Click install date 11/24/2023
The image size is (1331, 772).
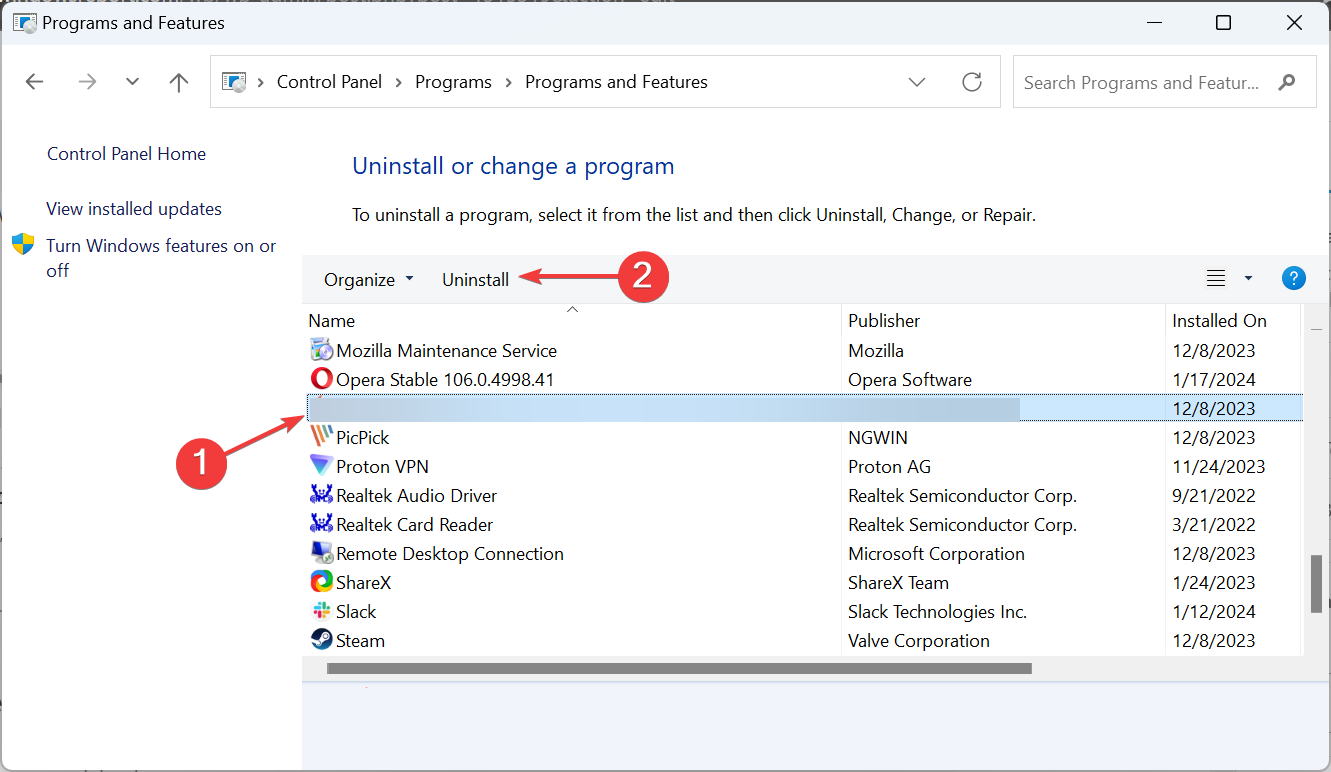pos(1218,467)
